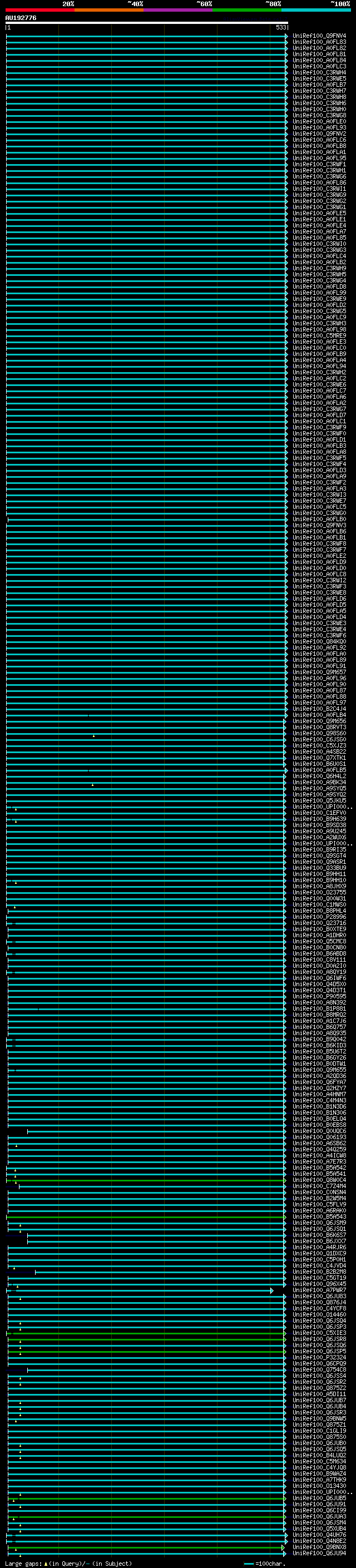The height and width of the screenshot is (1568, 356).
Task: Select hit label UniRef100_Q9SGT4
Action: tap(319, 856)
